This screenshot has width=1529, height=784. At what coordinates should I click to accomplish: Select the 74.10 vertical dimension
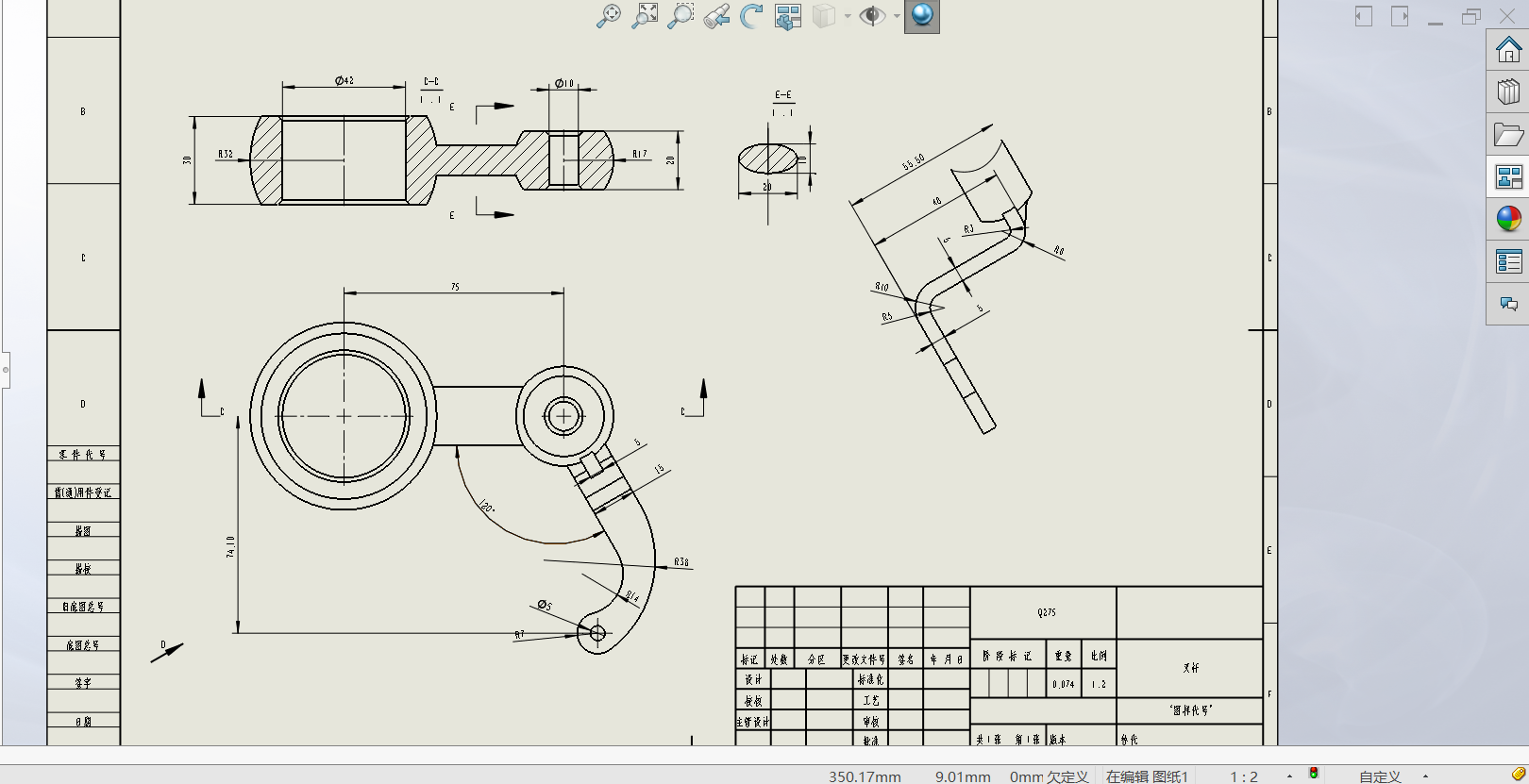[230, 547]
